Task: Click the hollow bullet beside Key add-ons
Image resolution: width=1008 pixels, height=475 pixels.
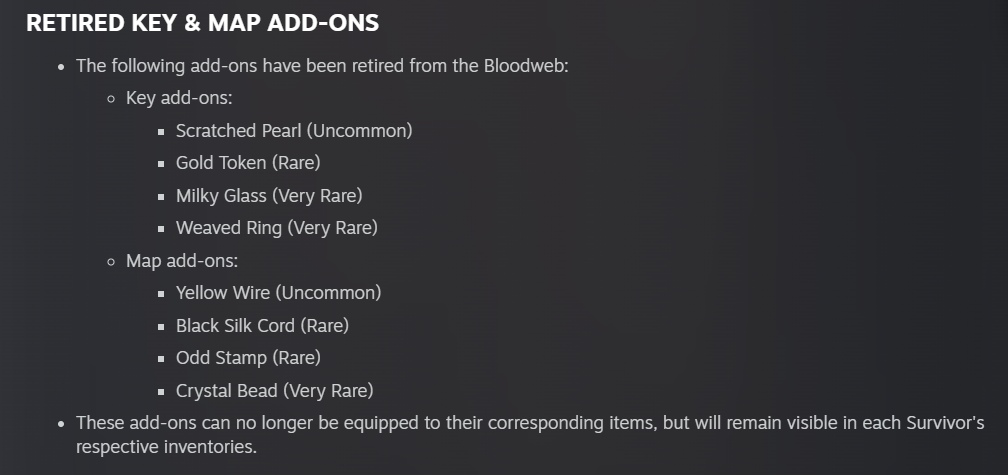Action: point(111,99)
